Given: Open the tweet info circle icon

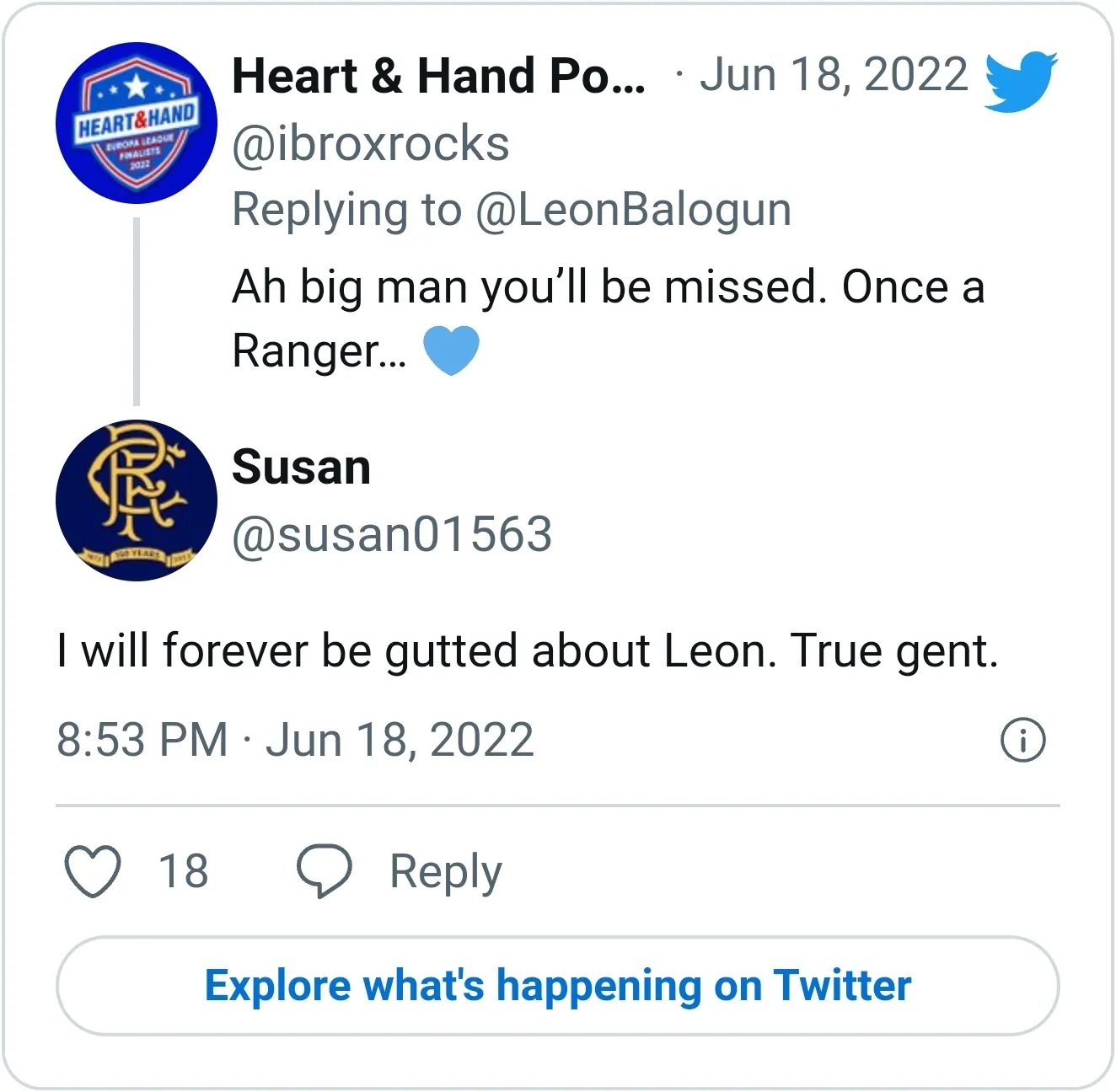Looking at the screenshot, I should (1022, 741).
